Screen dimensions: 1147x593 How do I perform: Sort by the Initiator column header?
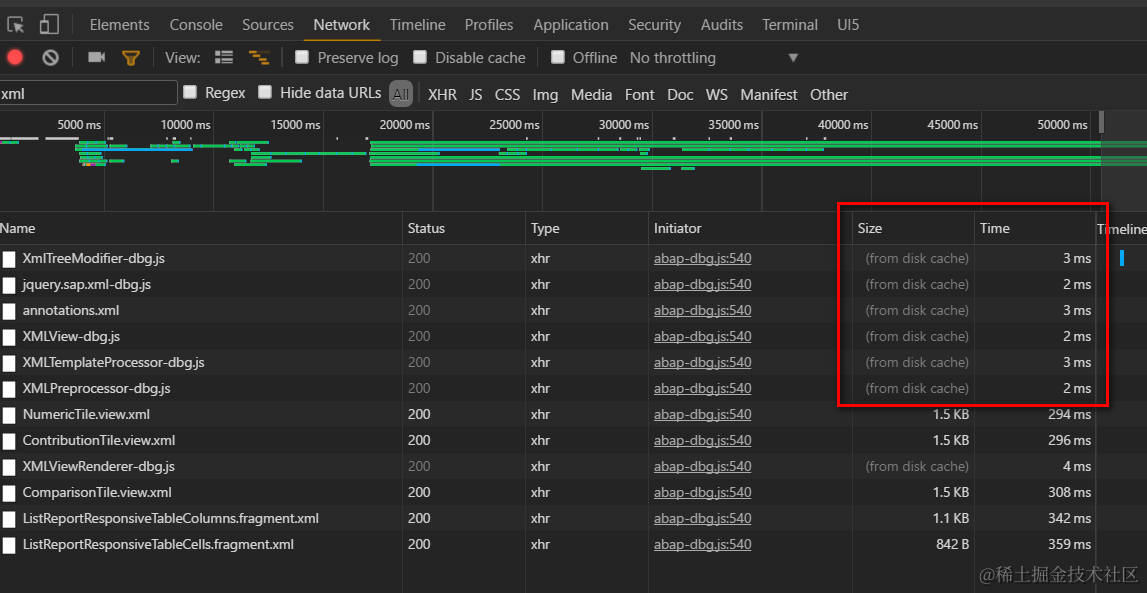(x=750, y=228)
